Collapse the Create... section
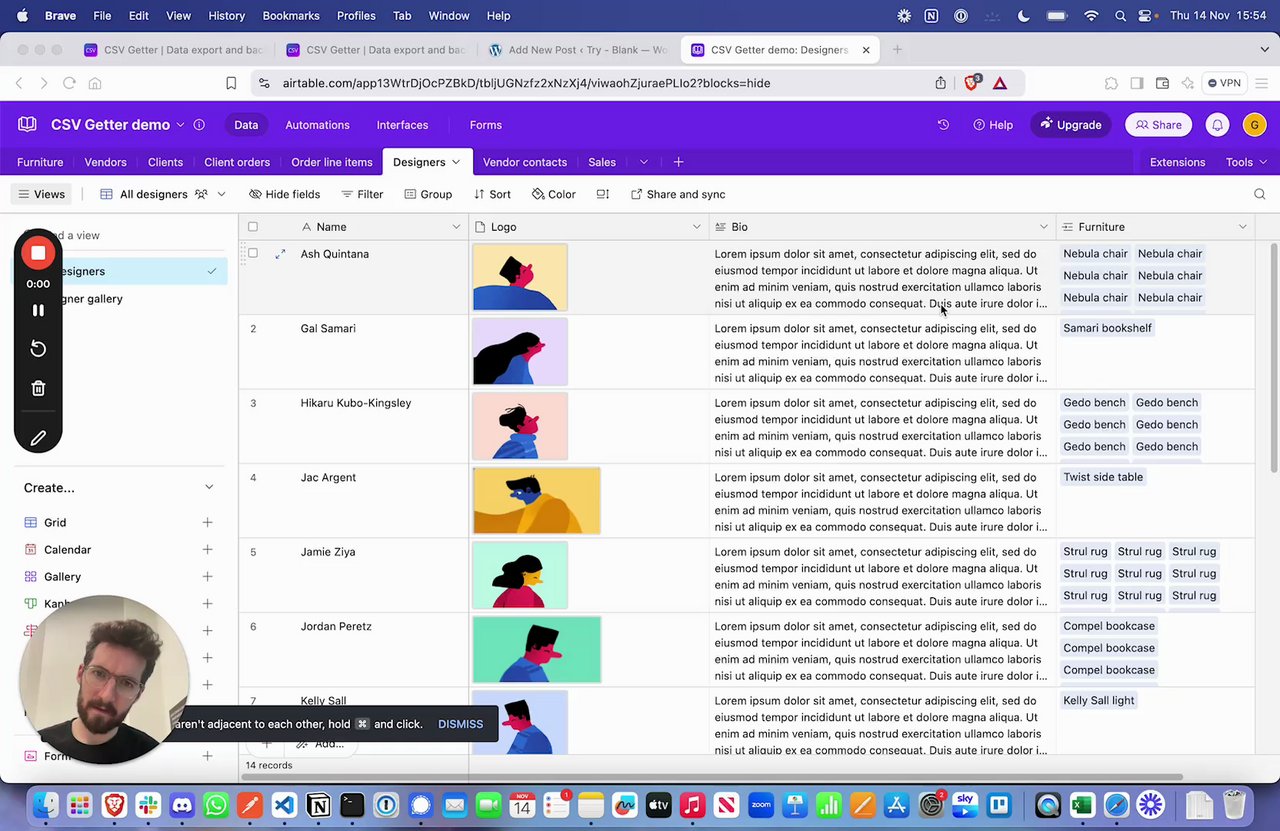Screen dimensions: 1280x831 209,488
